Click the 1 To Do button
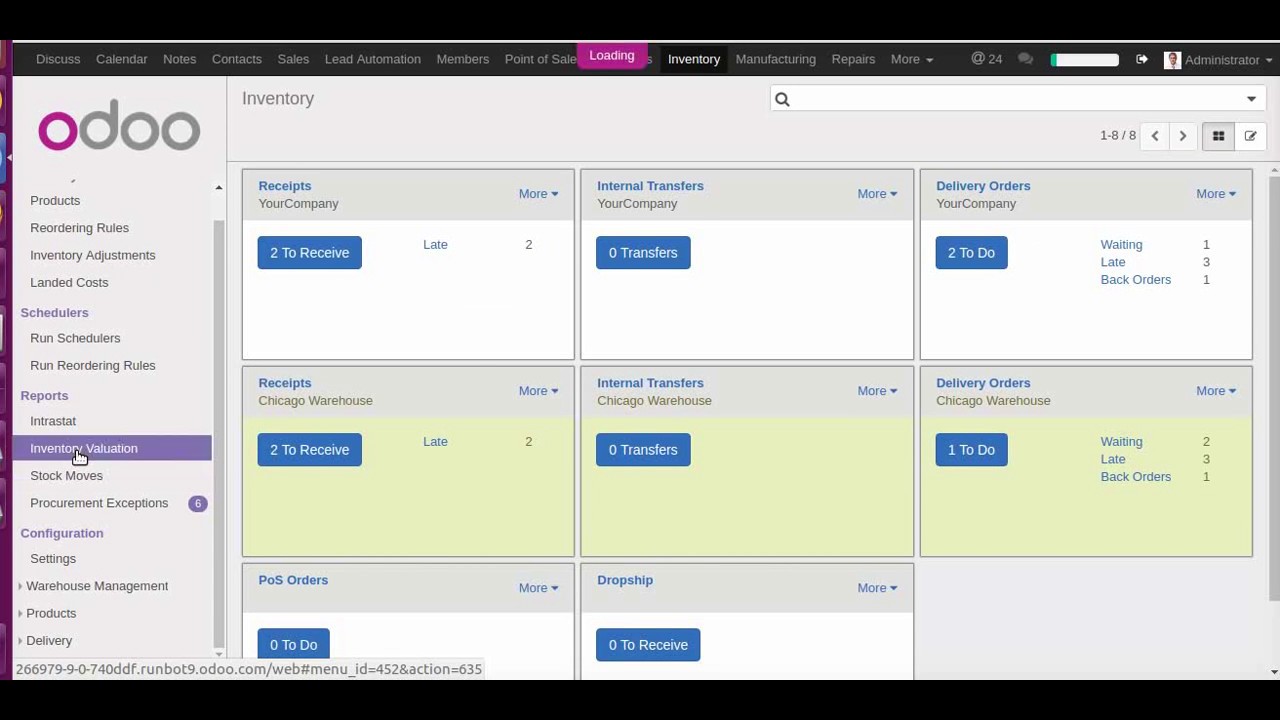This screenshot has height=720, width=1280. click(971, 450)
